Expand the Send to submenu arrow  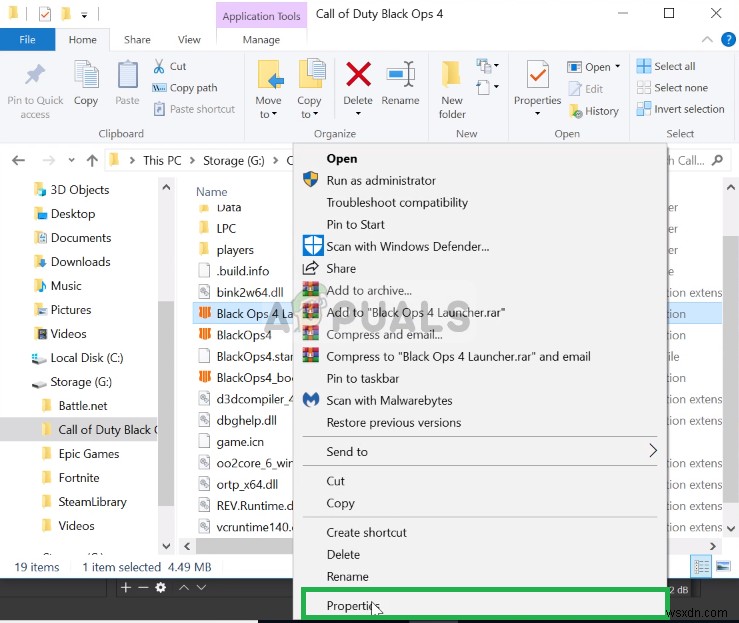point(653,451)
